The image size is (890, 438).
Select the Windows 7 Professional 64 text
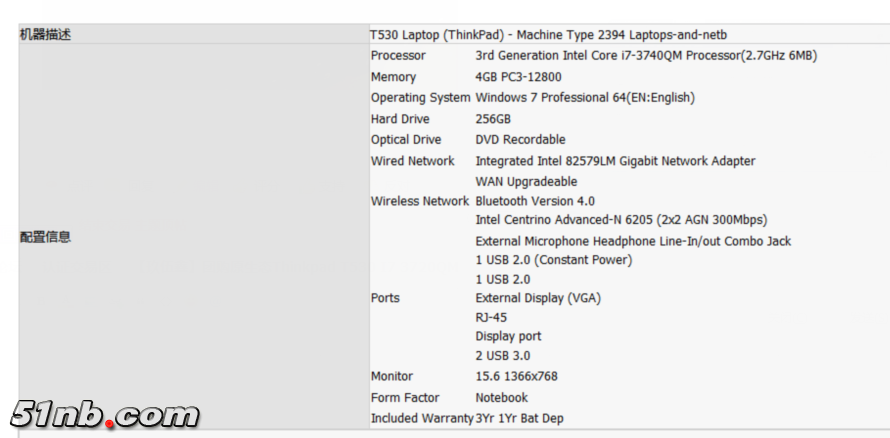coord(585,98)
